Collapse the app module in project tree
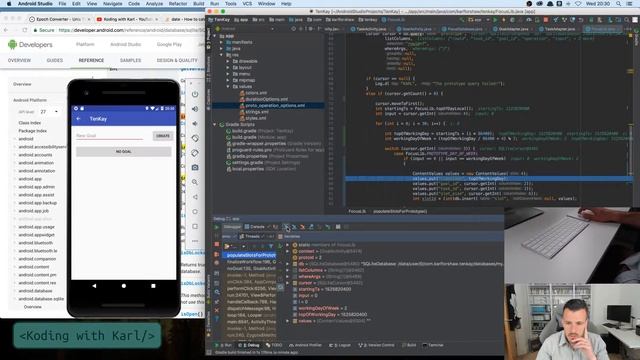This screenshot has height=360, width=640. pos(215,36)
